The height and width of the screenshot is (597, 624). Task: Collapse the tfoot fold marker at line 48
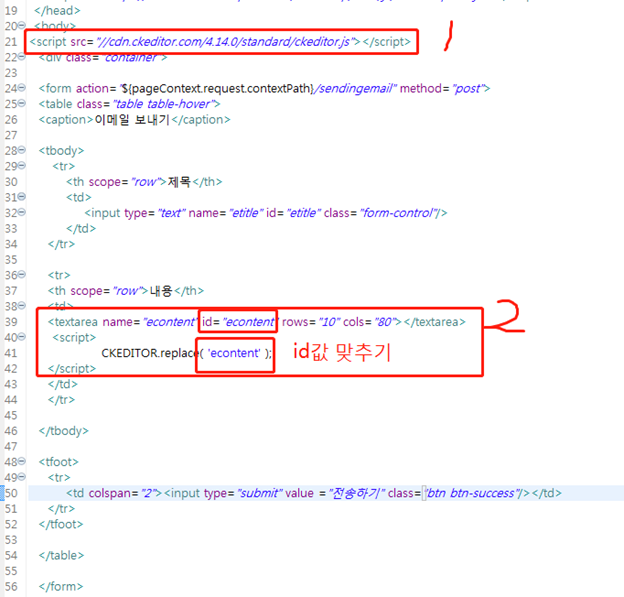(x=22, y=461)
